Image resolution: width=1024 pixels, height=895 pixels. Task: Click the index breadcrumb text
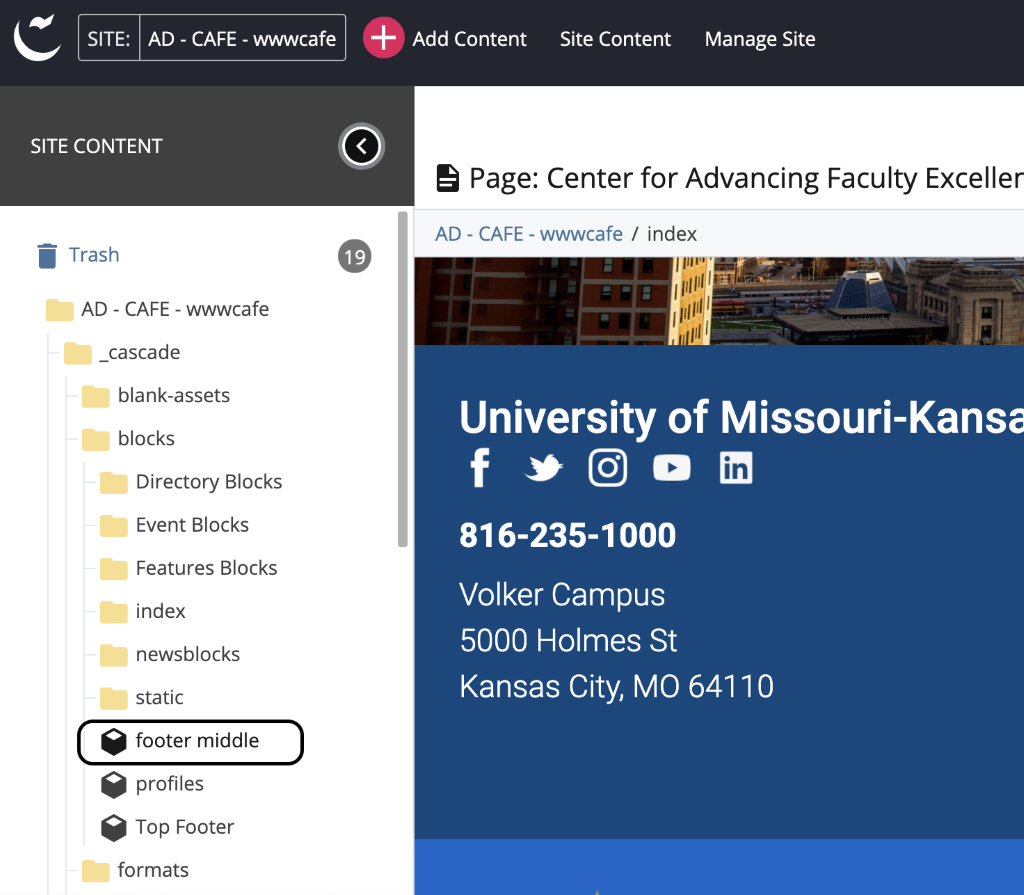coord(671,234)
